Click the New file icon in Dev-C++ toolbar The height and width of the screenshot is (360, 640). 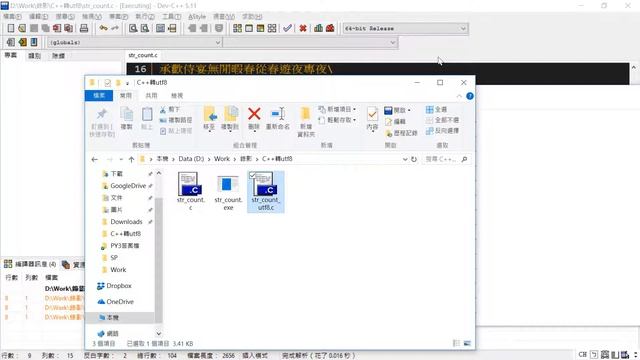[11, 28]
